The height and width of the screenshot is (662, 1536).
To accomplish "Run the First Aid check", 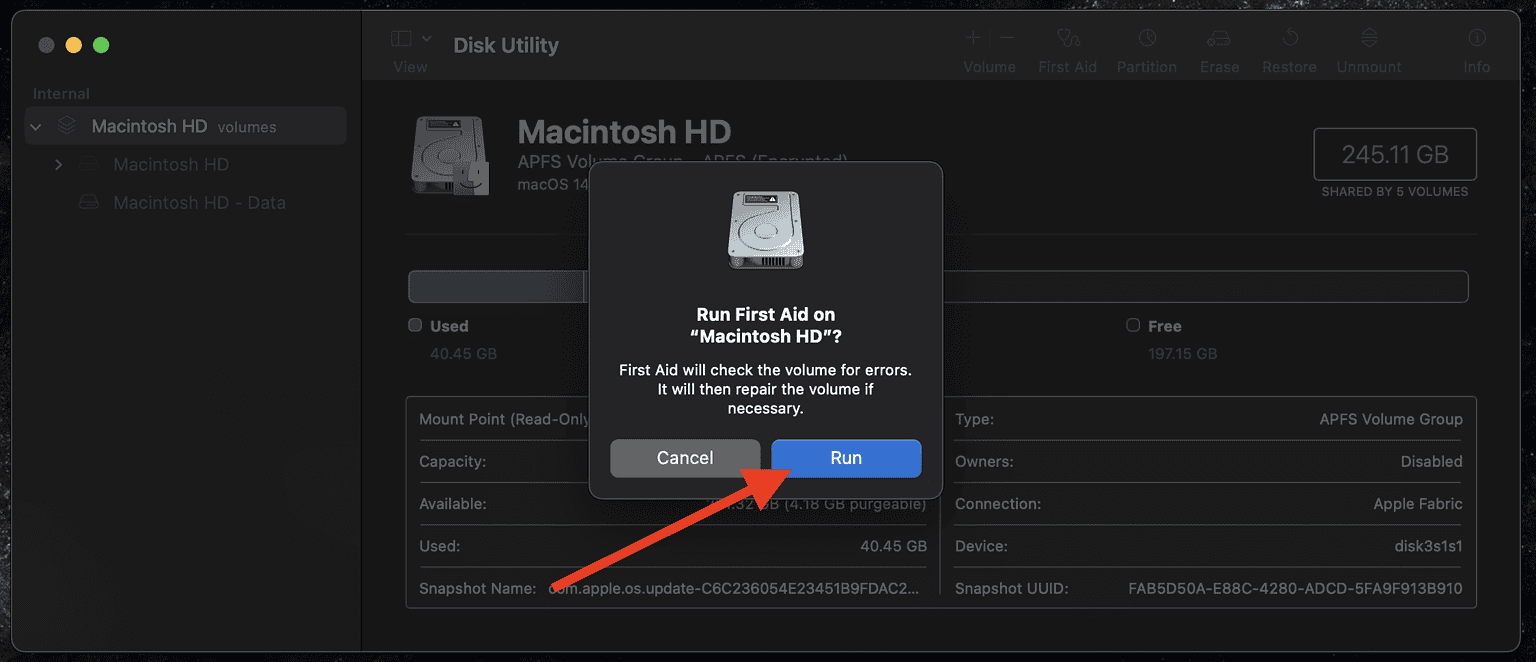I will [845, 458].
